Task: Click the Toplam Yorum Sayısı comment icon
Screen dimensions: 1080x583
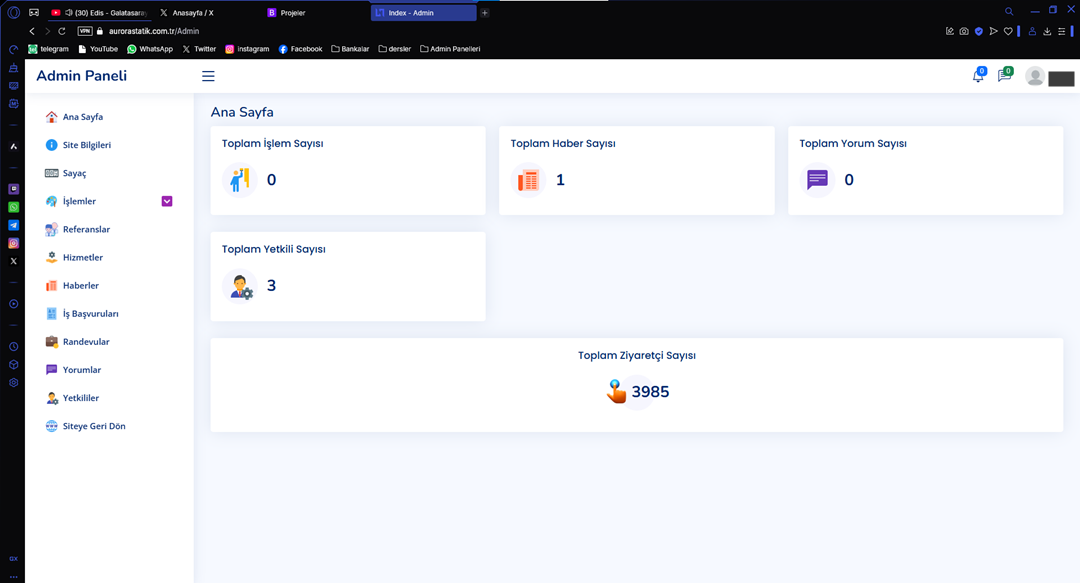Action: coord(817,180)
